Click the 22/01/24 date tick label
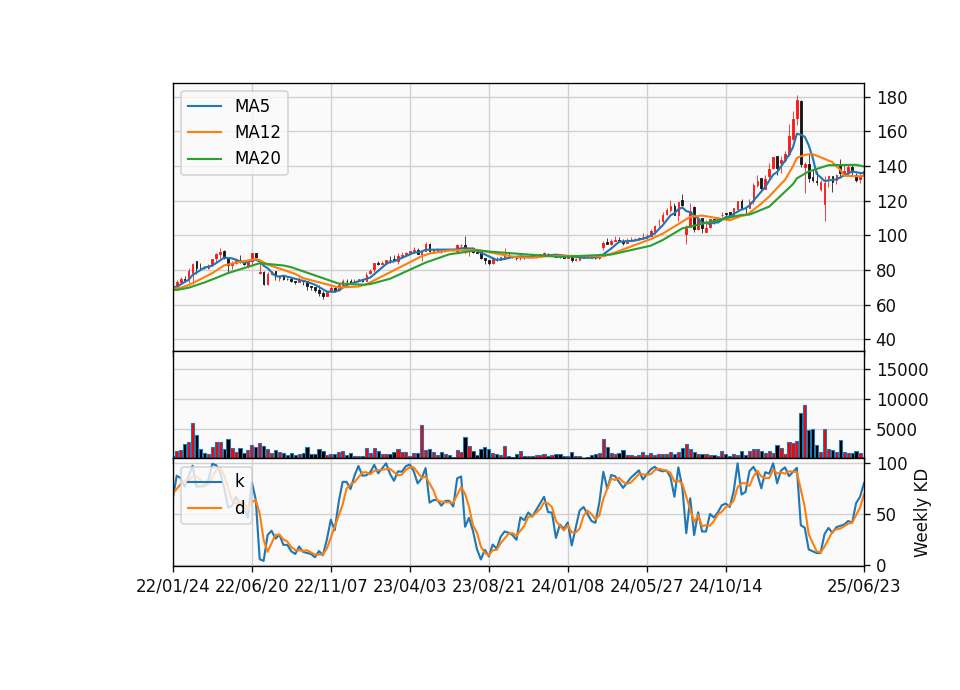 coord(173,587)
